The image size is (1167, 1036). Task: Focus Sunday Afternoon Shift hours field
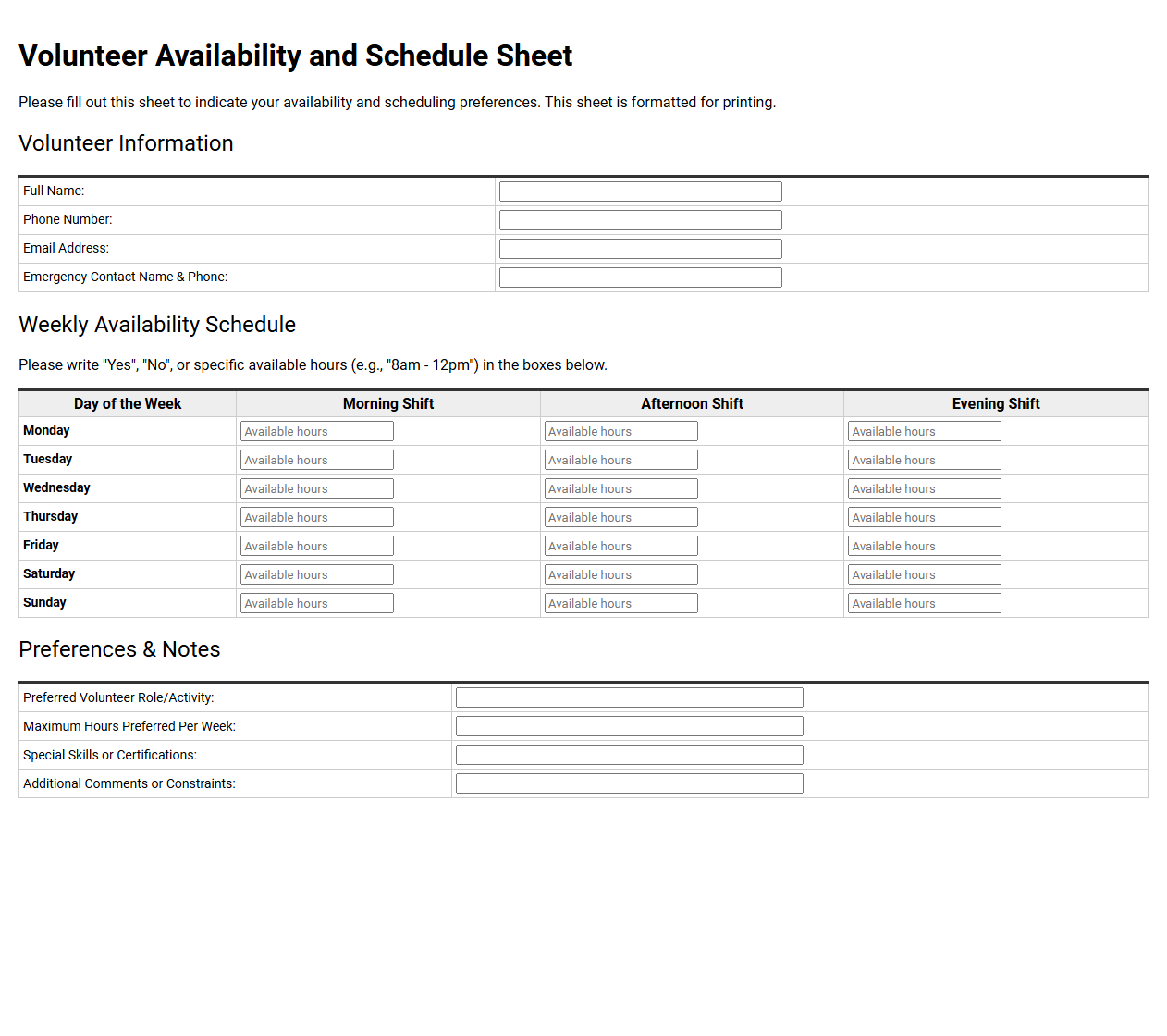coord(620,603)
